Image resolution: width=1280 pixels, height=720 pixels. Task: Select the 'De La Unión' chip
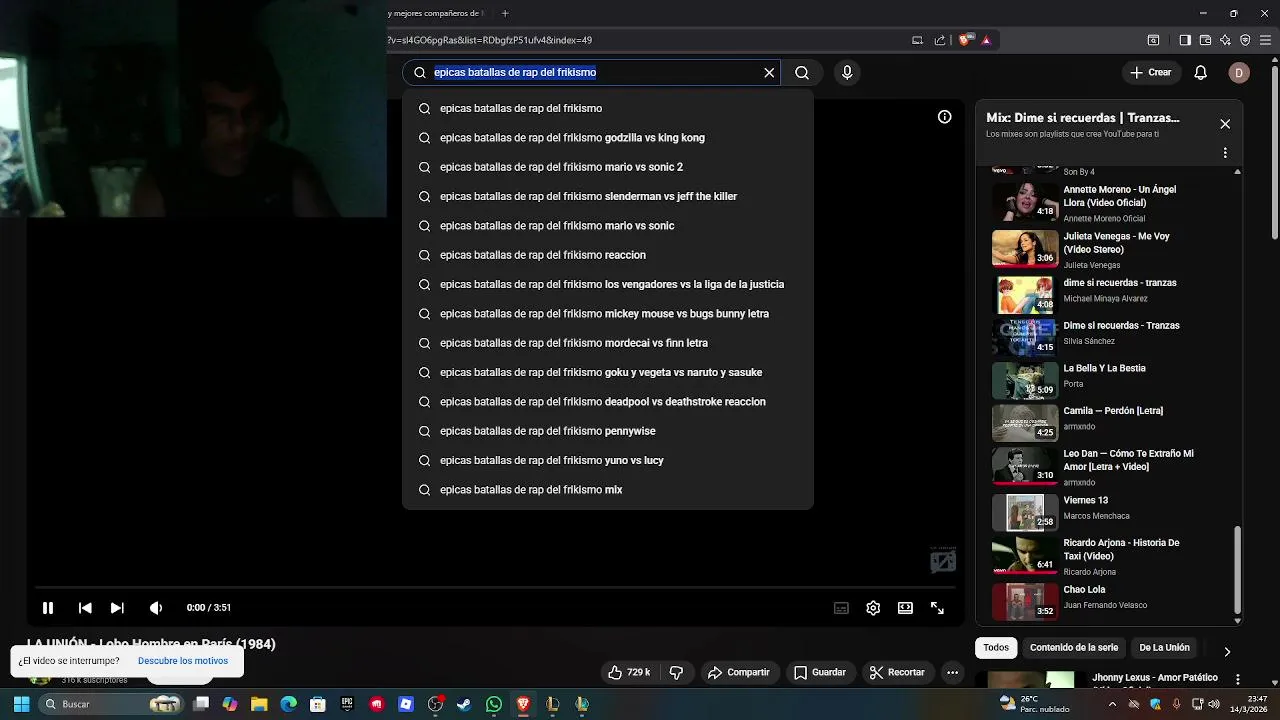pos(1164,647)
